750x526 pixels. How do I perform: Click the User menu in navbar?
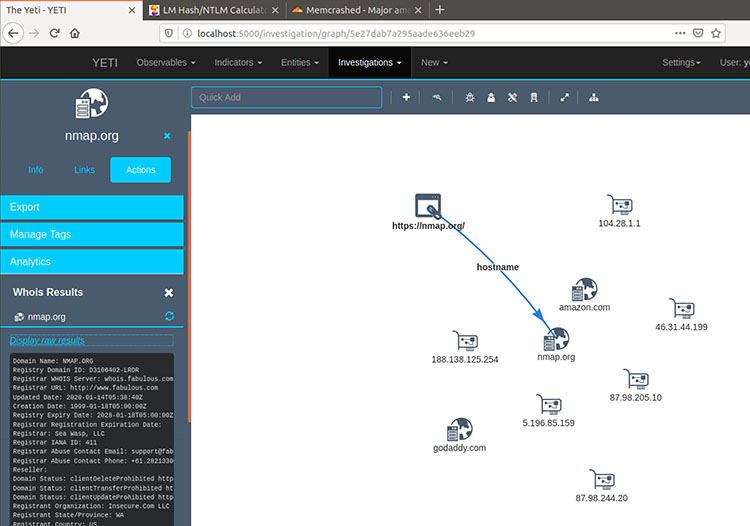coord(734,63)
